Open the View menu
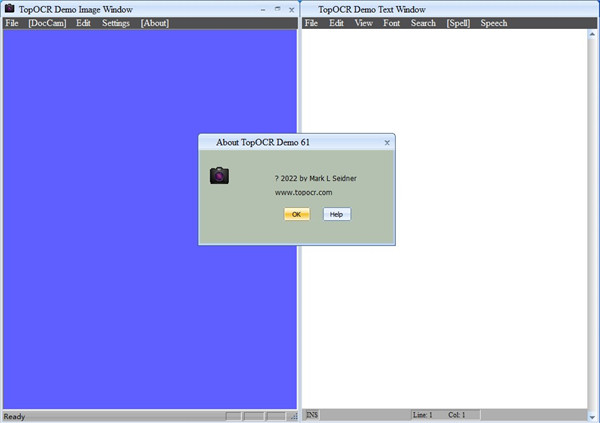600x423 pixels. (x=364, y=23)
